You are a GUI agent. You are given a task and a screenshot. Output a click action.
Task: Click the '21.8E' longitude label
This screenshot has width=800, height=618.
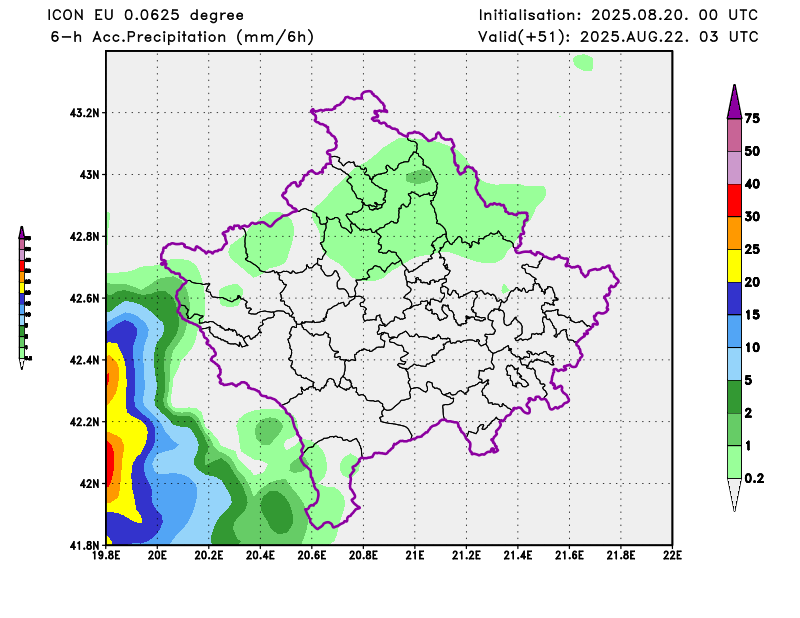point(621,555)
